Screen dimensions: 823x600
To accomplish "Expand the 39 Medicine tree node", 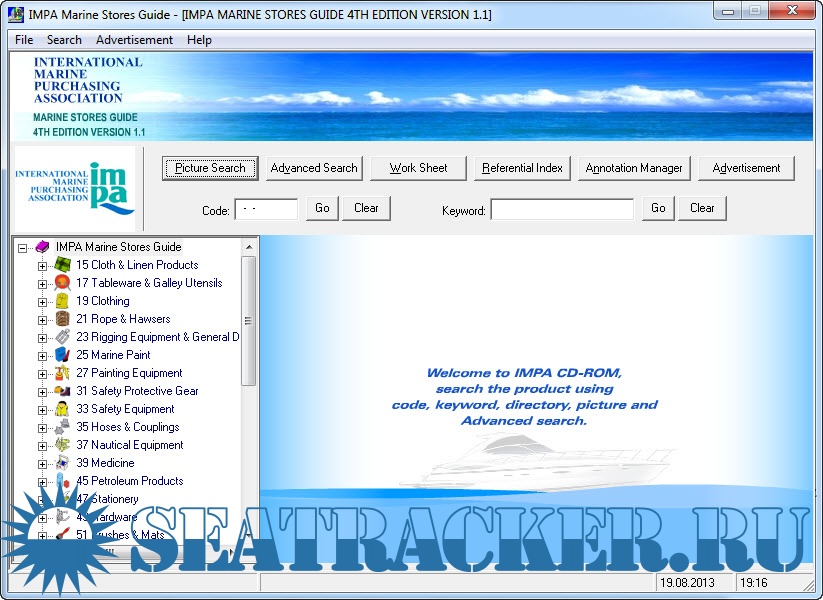I will (x=42, y=464).
